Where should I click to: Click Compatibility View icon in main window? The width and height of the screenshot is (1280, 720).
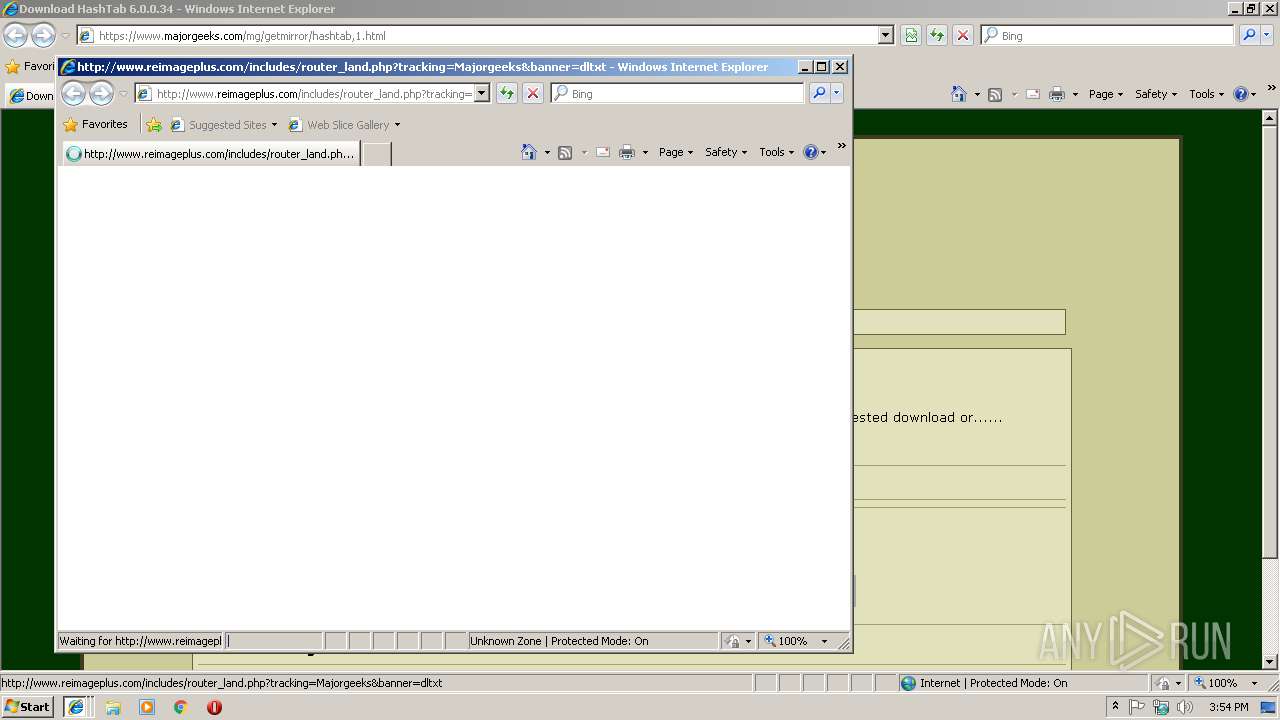[911, 35]
